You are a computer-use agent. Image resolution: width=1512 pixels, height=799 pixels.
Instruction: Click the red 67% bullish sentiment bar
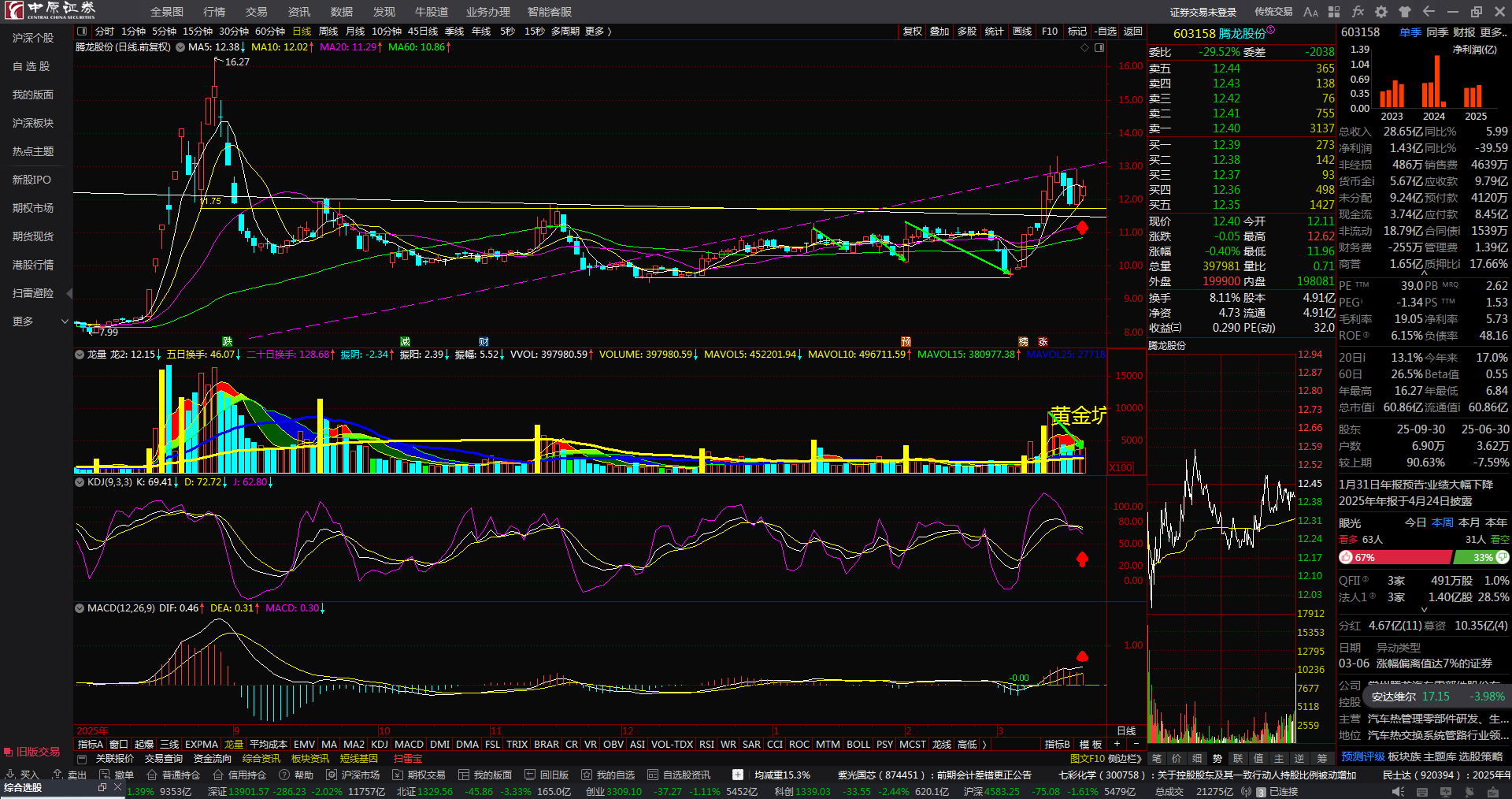(1395, 557)
